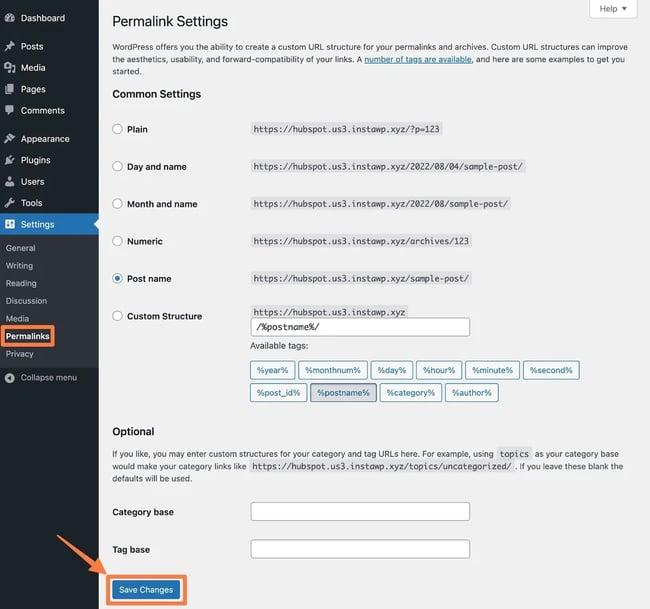Go to General settings submenu
This screenshot has height=609, width=650.
[x=20, y=248]
